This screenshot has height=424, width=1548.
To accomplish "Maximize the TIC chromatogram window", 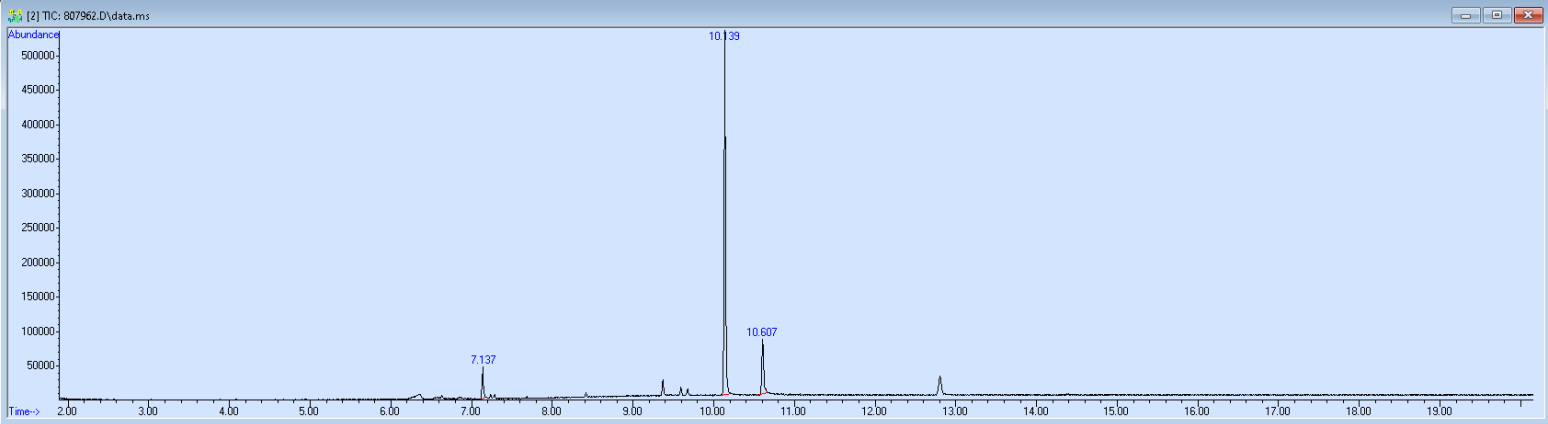I will point(1497,15).
